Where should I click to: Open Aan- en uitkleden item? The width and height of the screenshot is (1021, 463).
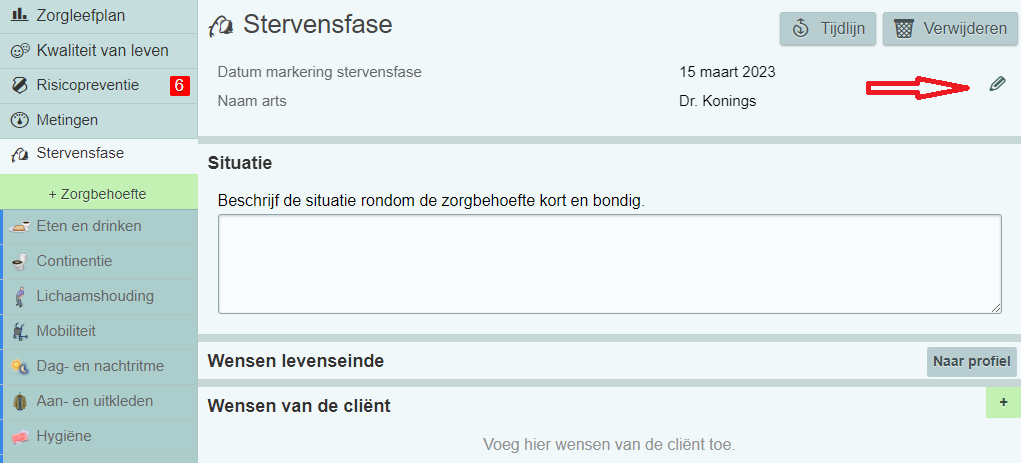pos(95,401)
